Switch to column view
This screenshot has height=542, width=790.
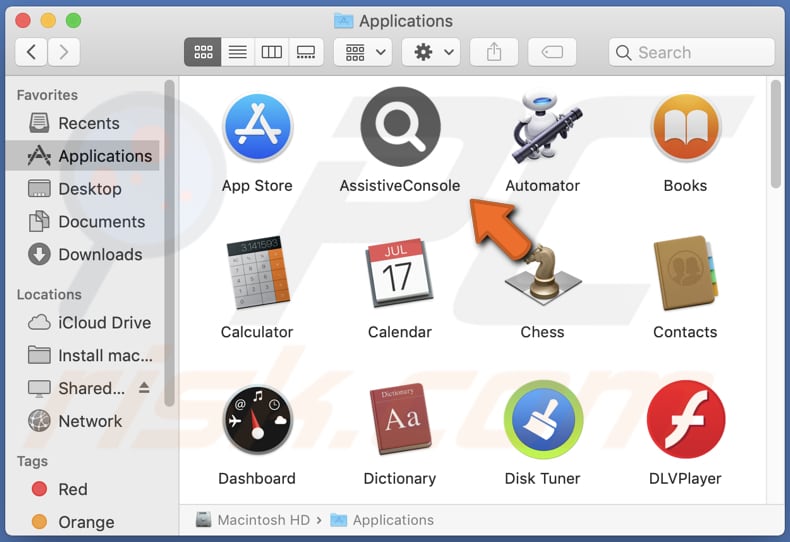(x=272, y=52)
